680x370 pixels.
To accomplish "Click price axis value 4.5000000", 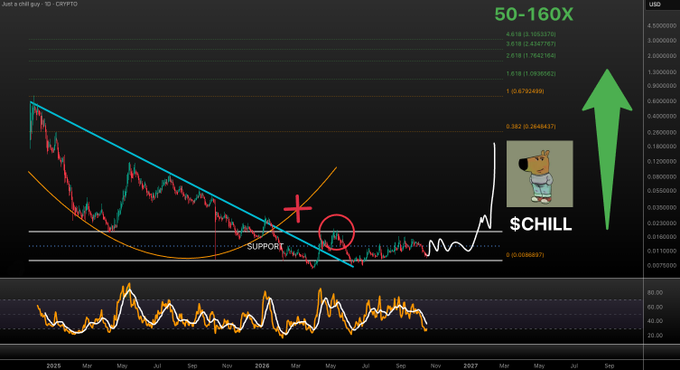I will 662,26.
